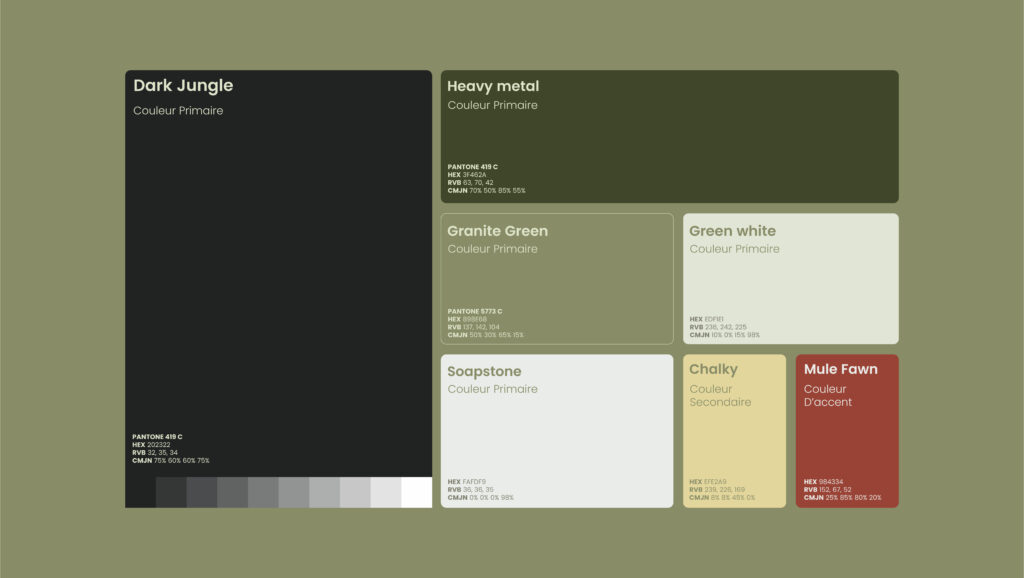Select the Heavy metal color title

coord(493,87)
